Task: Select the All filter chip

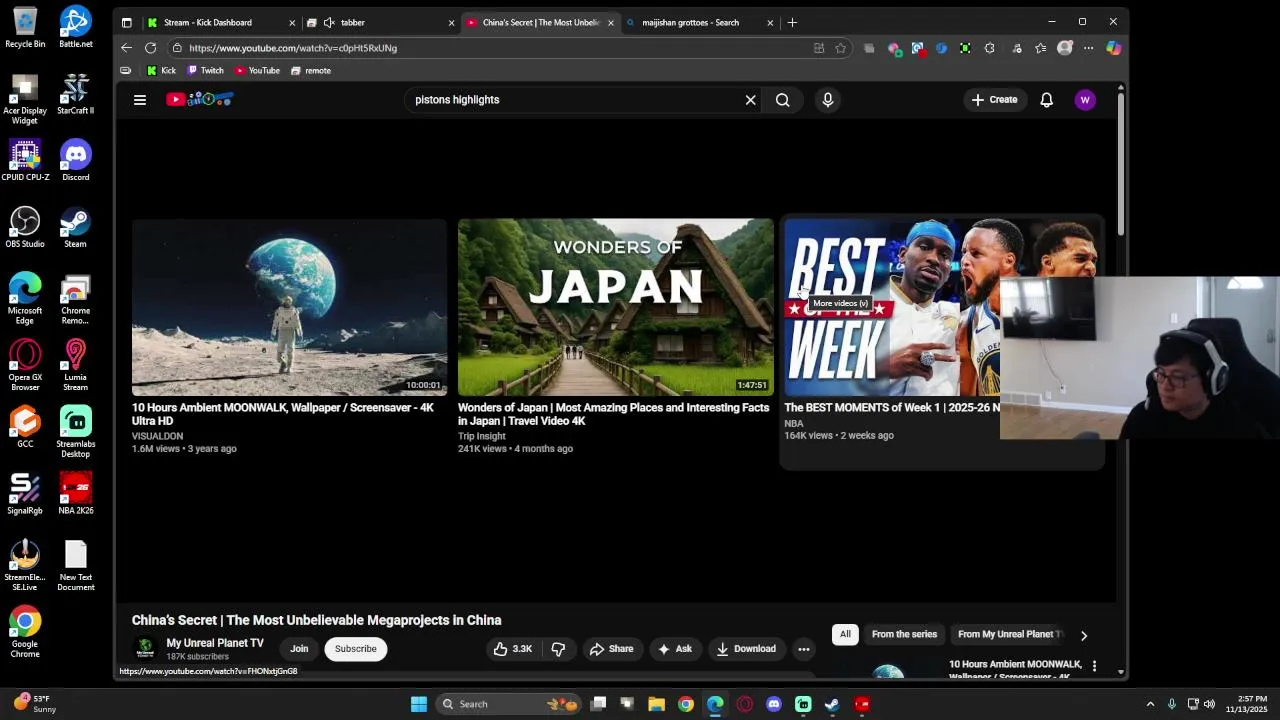Action: click(x=845, y=634)
